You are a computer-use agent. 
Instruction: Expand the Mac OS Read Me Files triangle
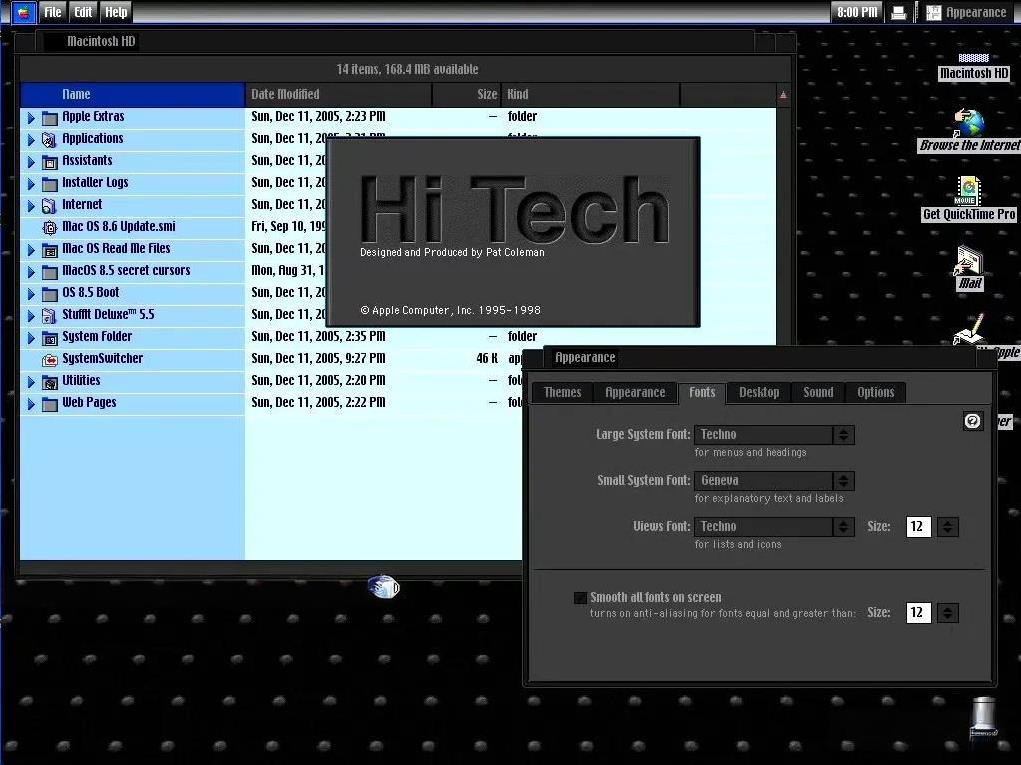point(31,250)
